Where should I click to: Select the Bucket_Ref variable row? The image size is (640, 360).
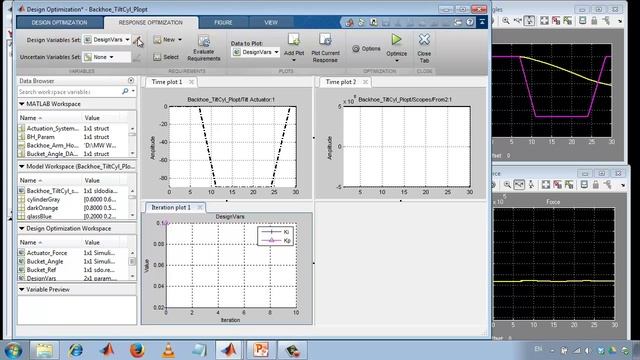(73, 270)
